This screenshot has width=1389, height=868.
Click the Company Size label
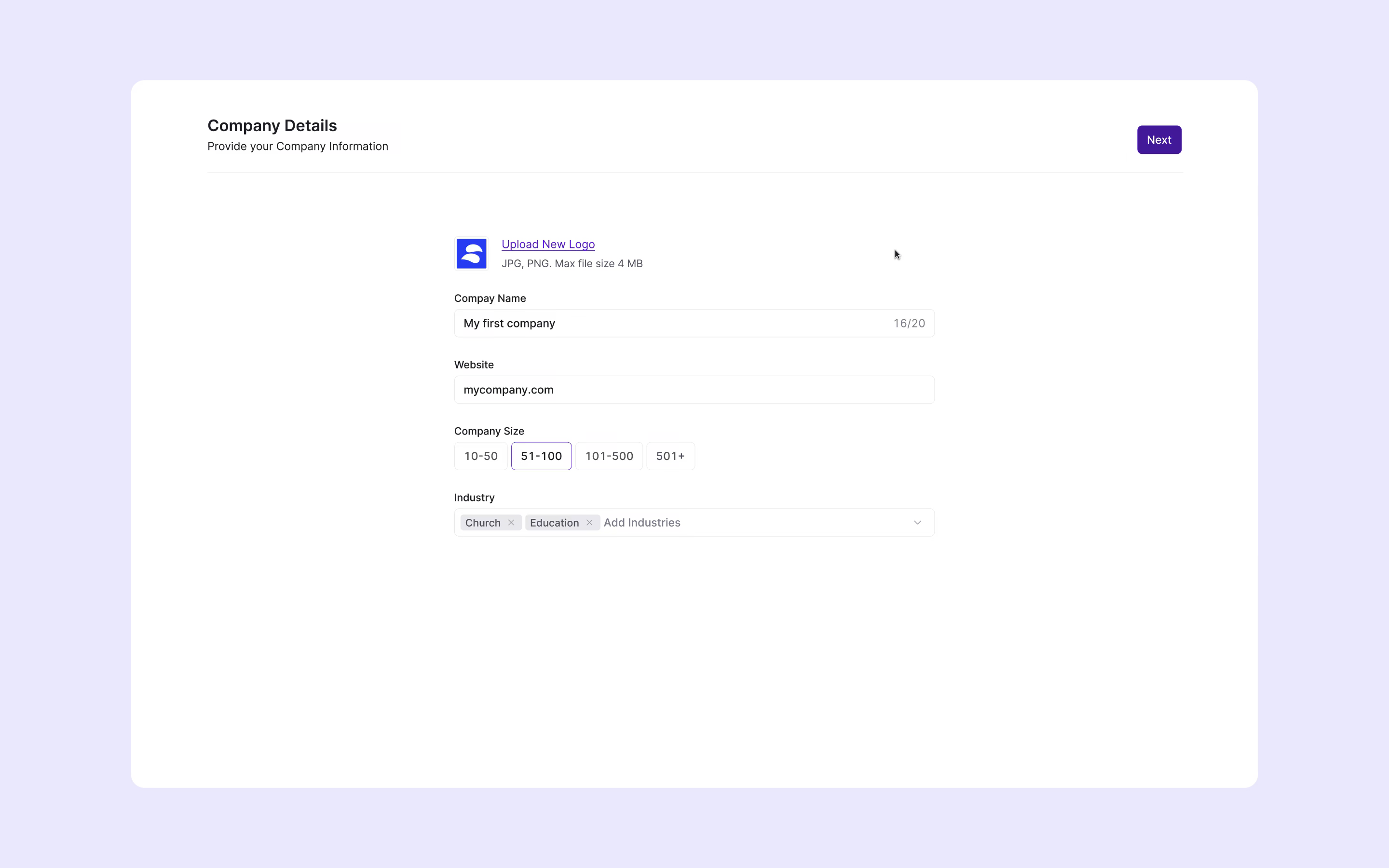pyautogui.click(x=489, y=431)
